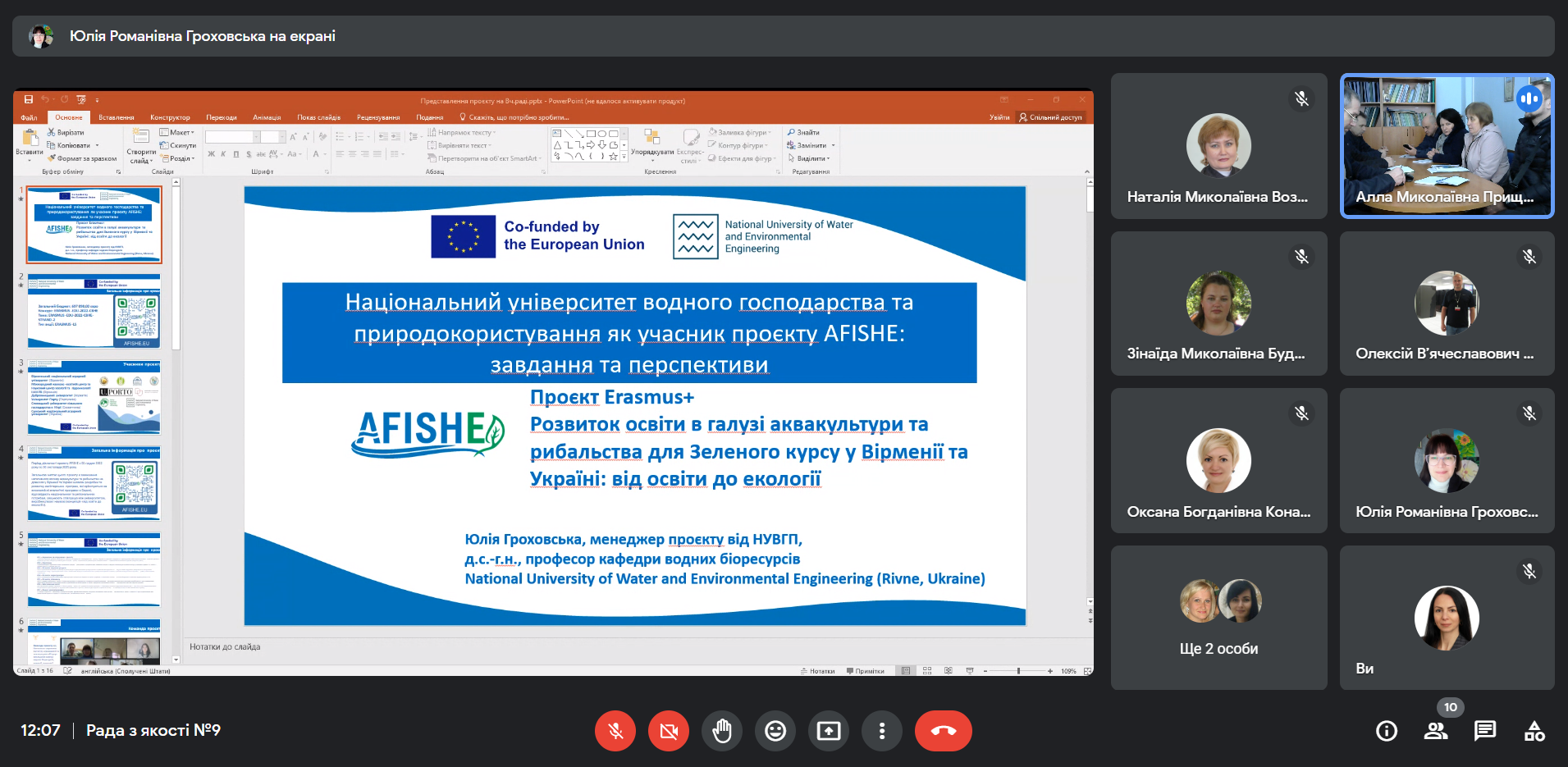1568x767 pixels.
Task: Select Наталія Миколаївна's participant tile
Action: click(1218, 146)
